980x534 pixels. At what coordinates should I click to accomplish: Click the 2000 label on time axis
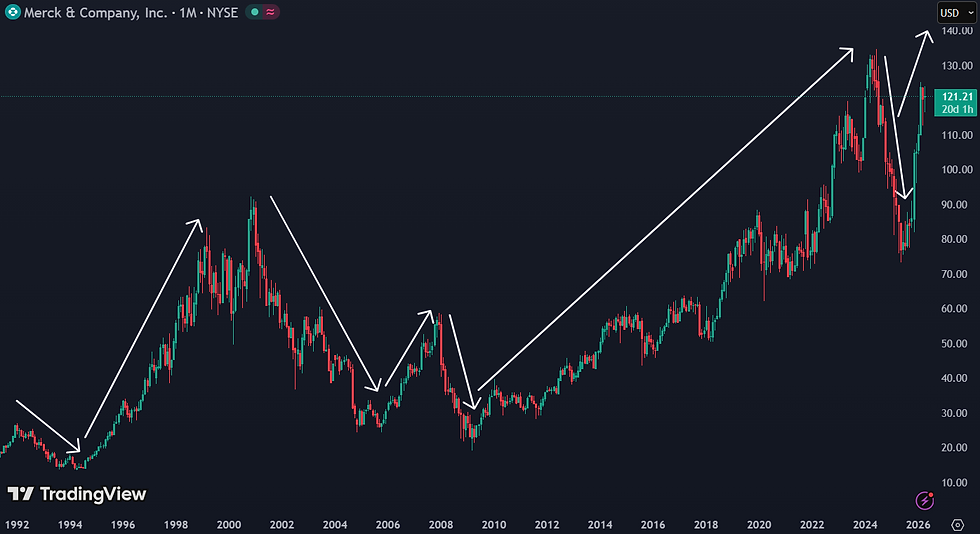click(229, 525)
